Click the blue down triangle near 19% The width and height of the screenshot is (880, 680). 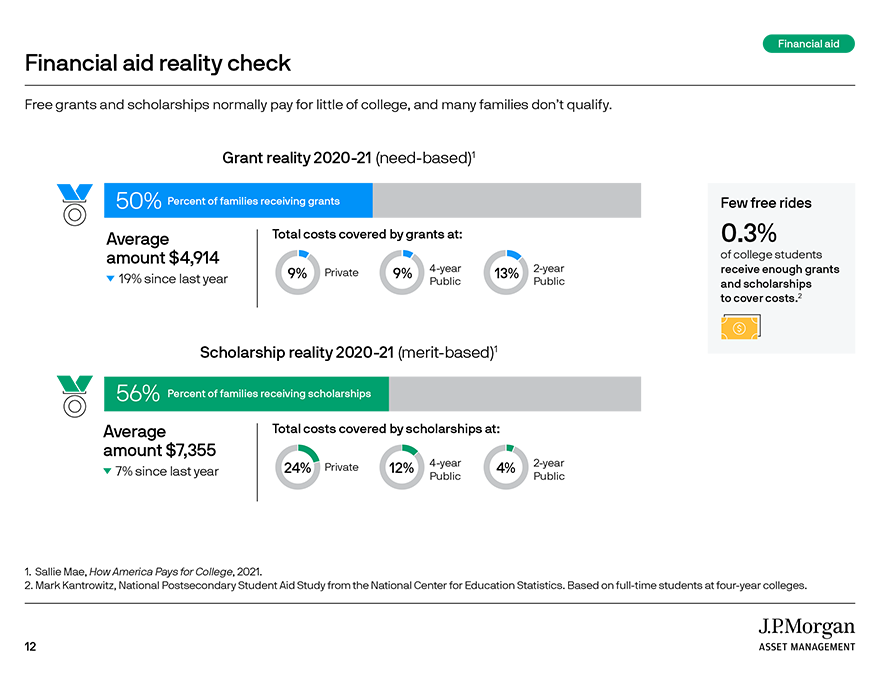[x=111, y=279]
